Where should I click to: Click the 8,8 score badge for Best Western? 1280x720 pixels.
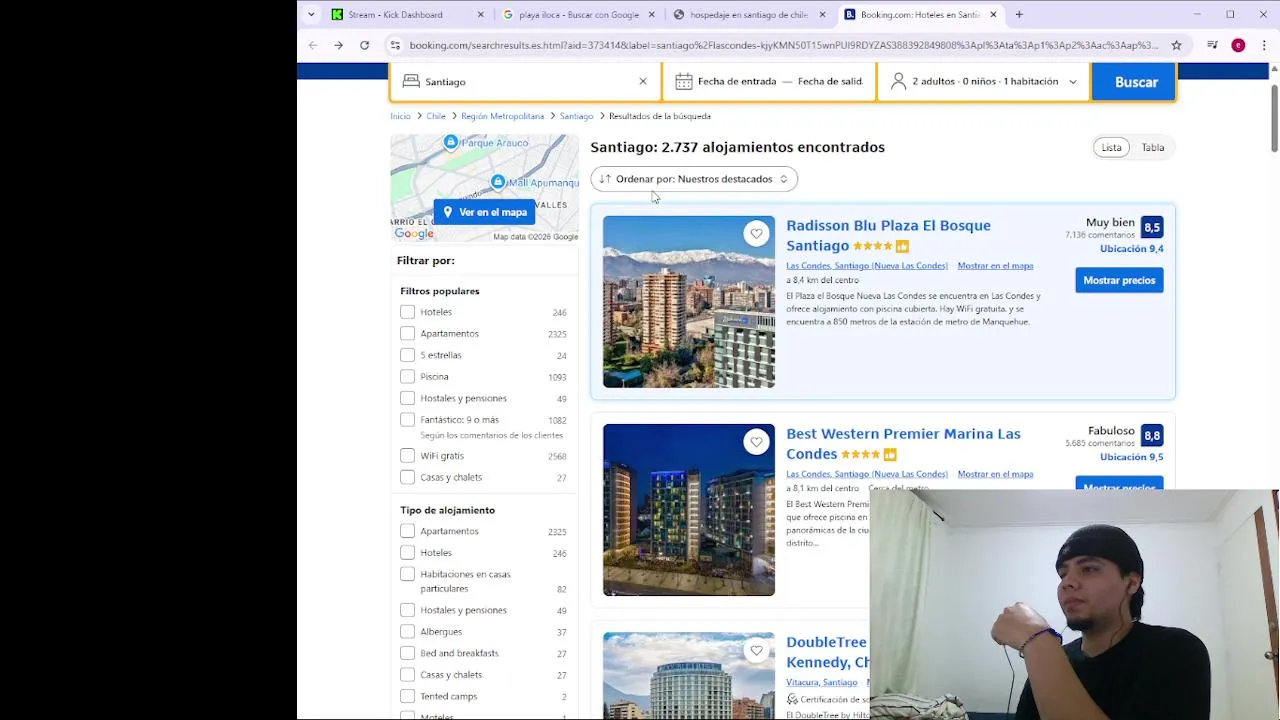[1152, 435]
